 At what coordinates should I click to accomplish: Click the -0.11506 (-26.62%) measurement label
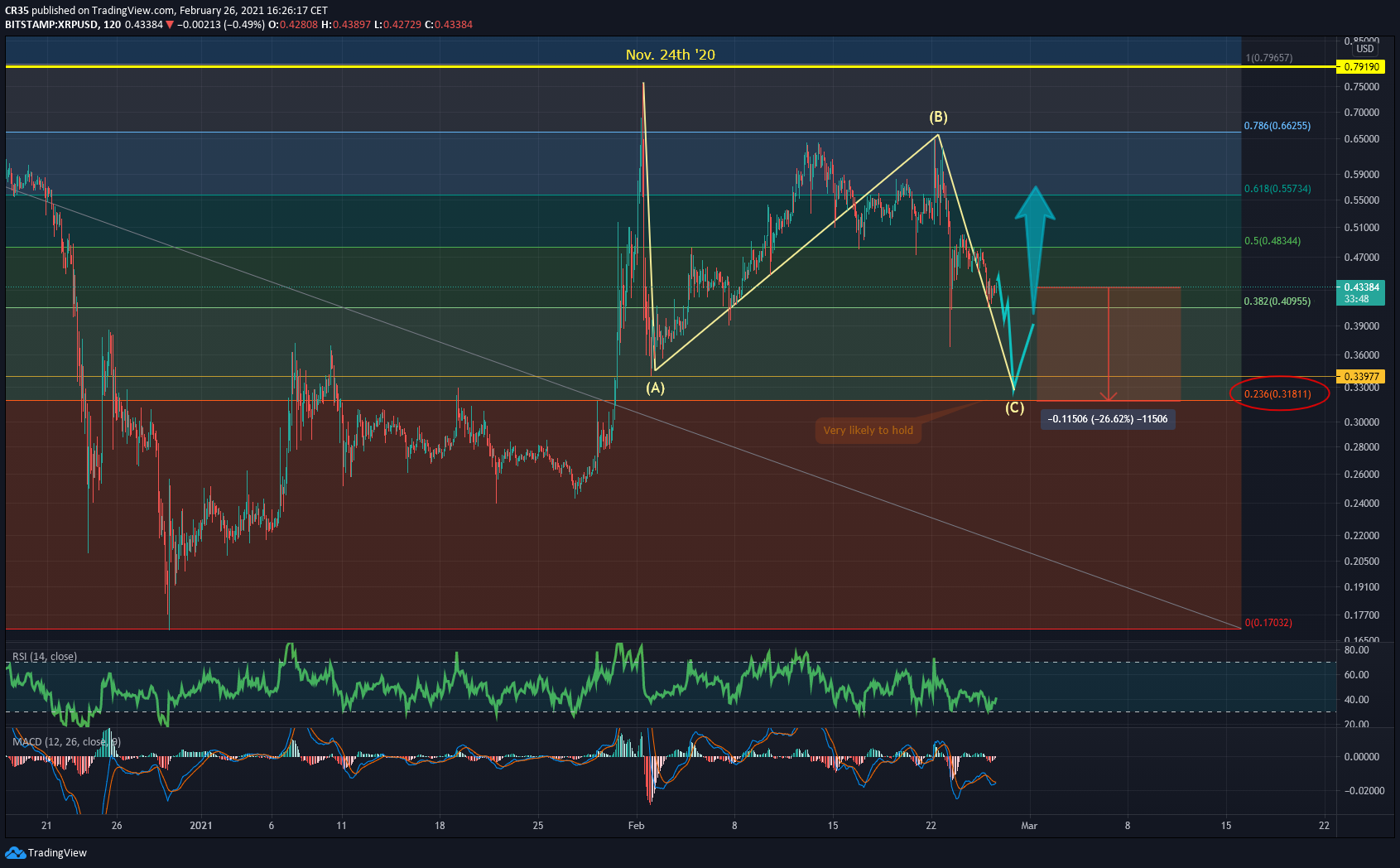click(1108, 419)
